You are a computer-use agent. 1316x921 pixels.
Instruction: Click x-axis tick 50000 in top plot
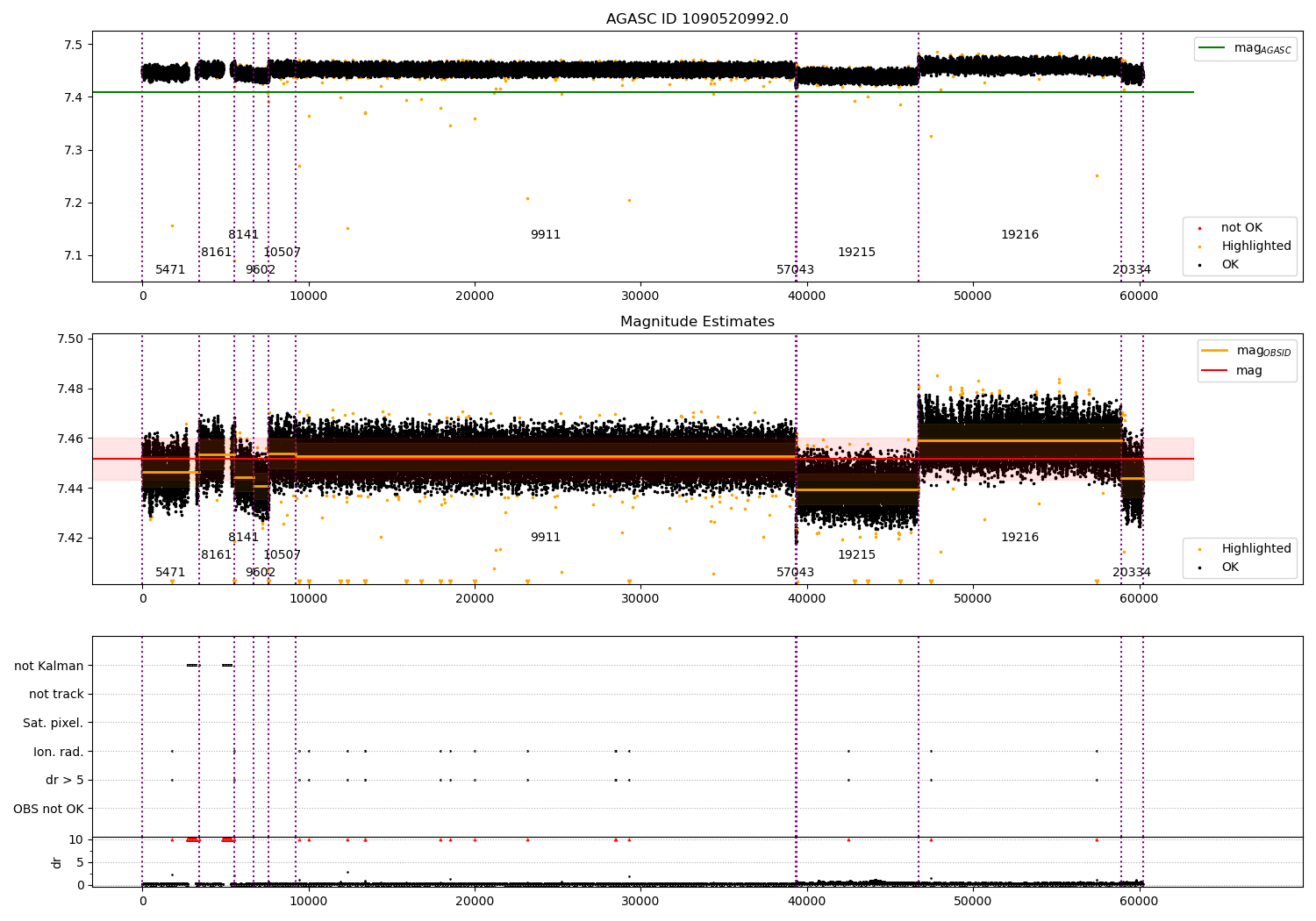973,296
